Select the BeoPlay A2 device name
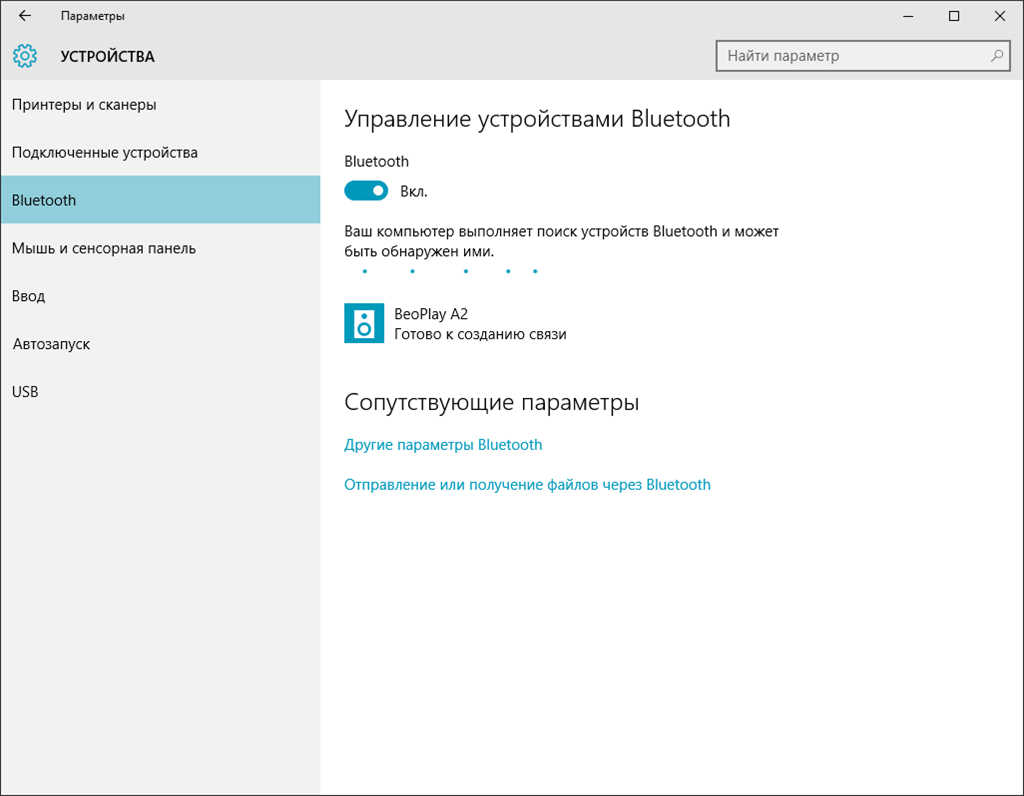 (x=431, y=314)
